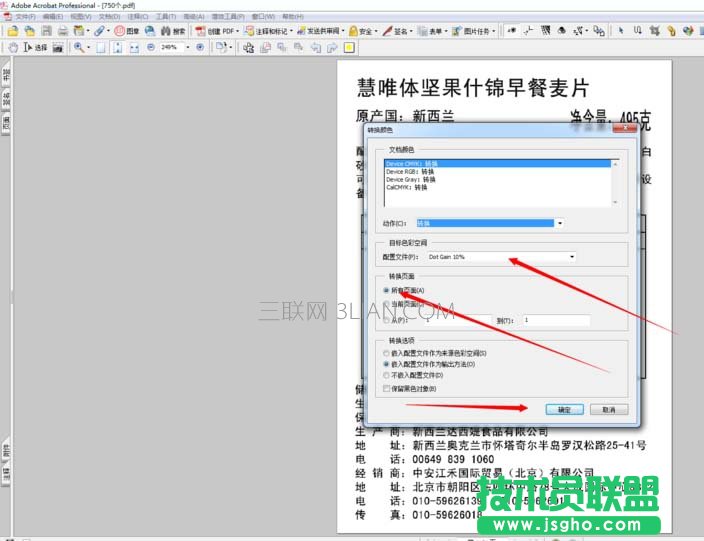
Task: Toggle the 保留黑色对象 checkbox
Action: pyautogui.click(x=386, y=388)
